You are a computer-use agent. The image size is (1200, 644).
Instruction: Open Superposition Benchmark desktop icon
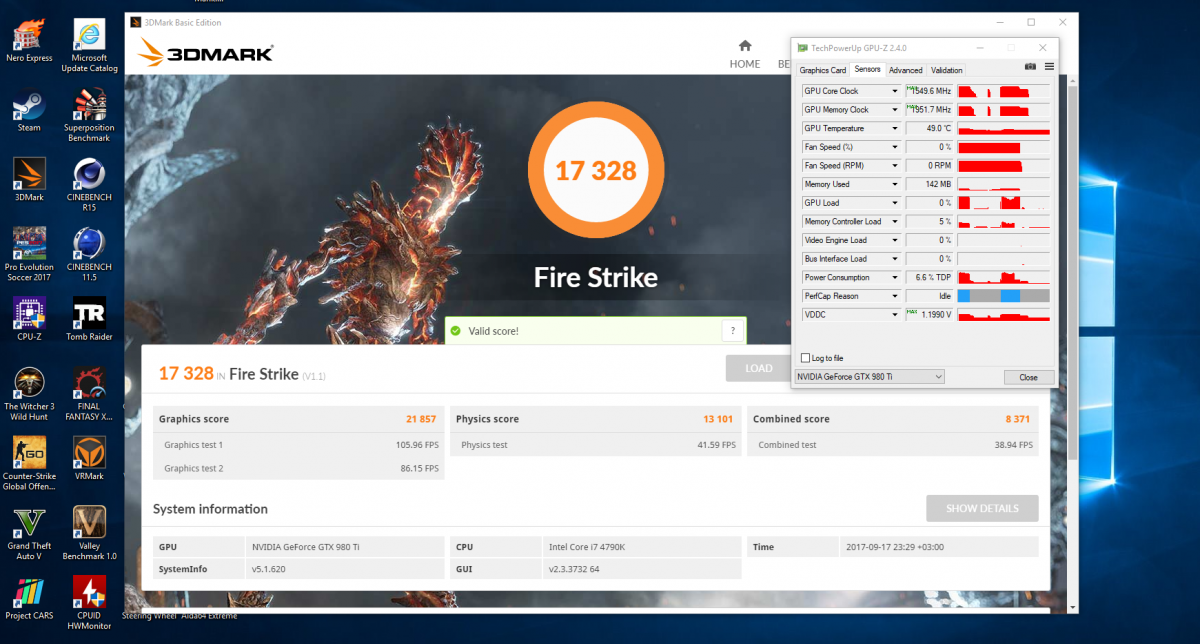[x=89, y=114]
